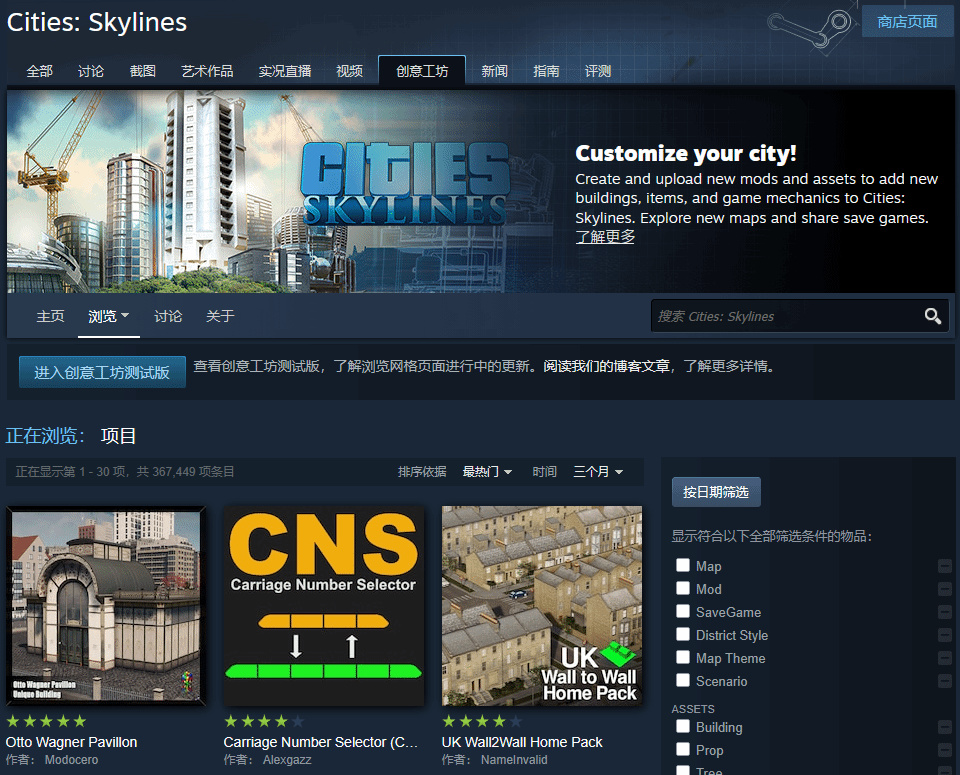Check the Prop asset checkbox
This screenshot has width=960, height=775.
point(683,749)
